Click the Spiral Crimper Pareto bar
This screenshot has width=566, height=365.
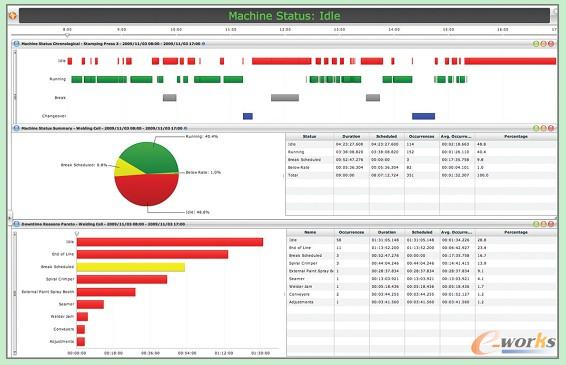122,279
